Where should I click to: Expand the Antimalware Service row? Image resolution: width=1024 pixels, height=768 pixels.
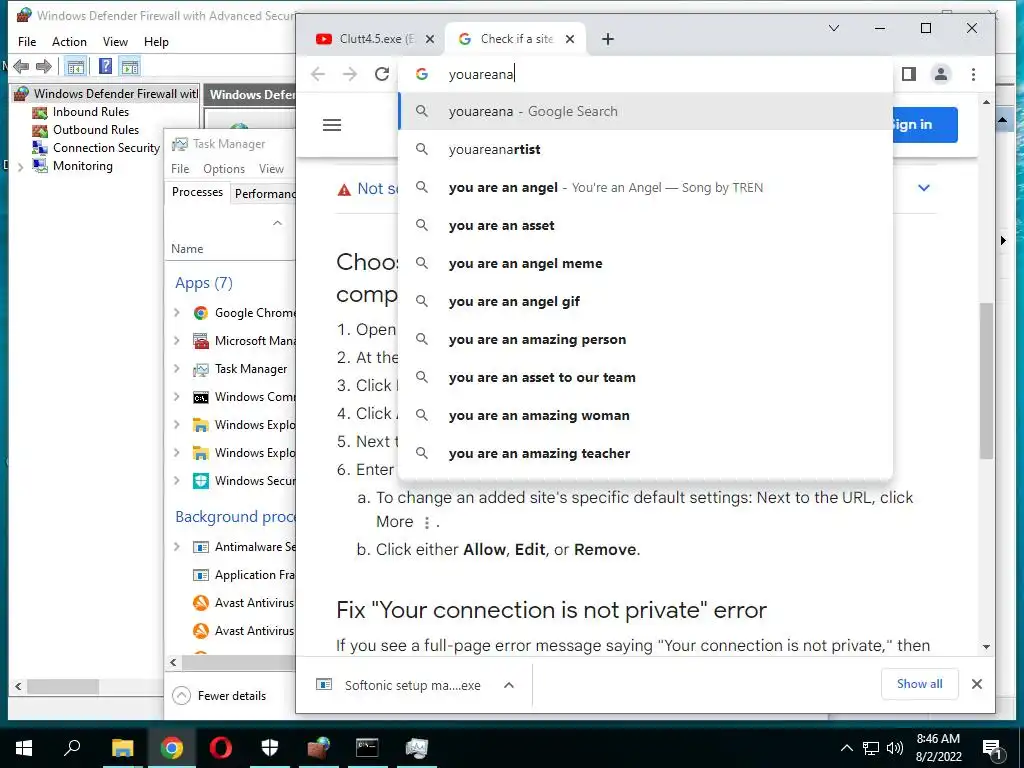[x=176, y=547]
